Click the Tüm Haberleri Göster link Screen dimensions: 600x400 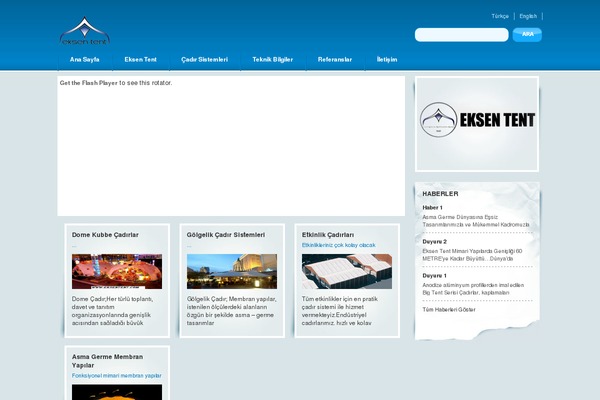[x=449, y=310]
